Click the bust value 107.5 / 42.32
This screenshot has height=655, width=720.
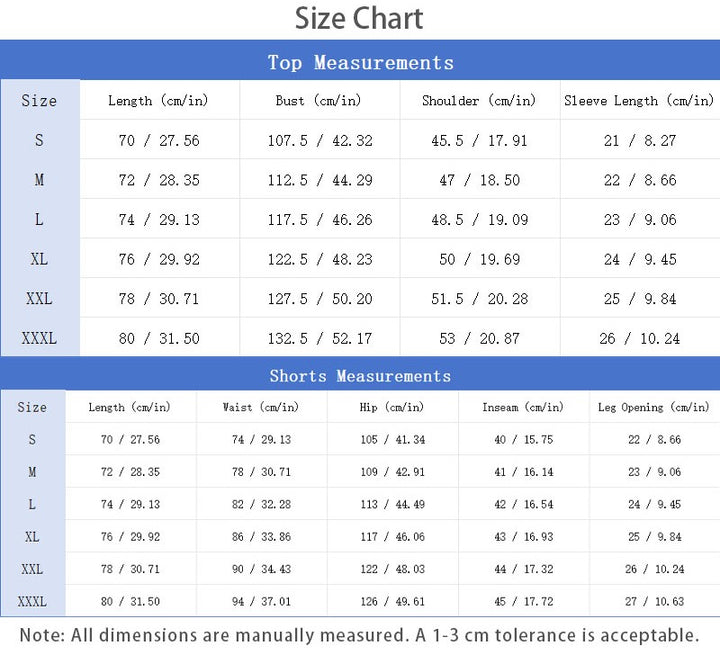tap(320, 141)
